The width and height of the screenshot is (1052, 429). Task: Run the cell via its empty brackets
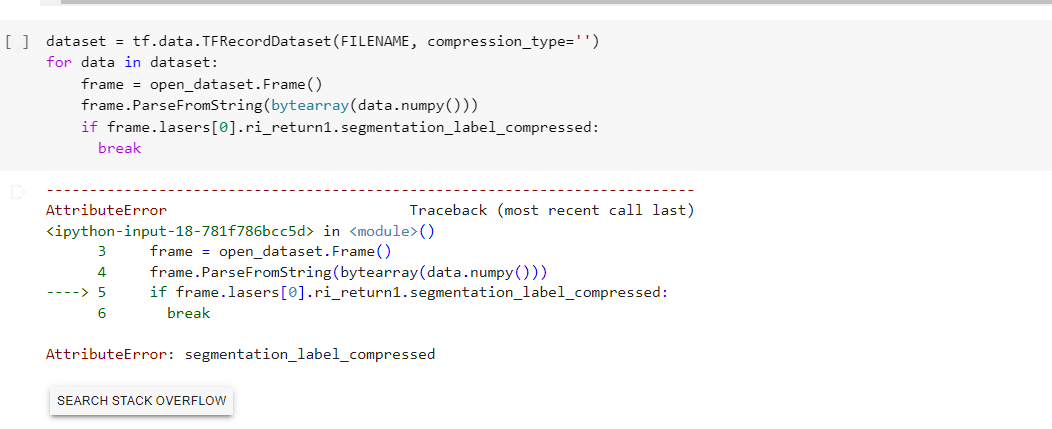click(17, 42)
